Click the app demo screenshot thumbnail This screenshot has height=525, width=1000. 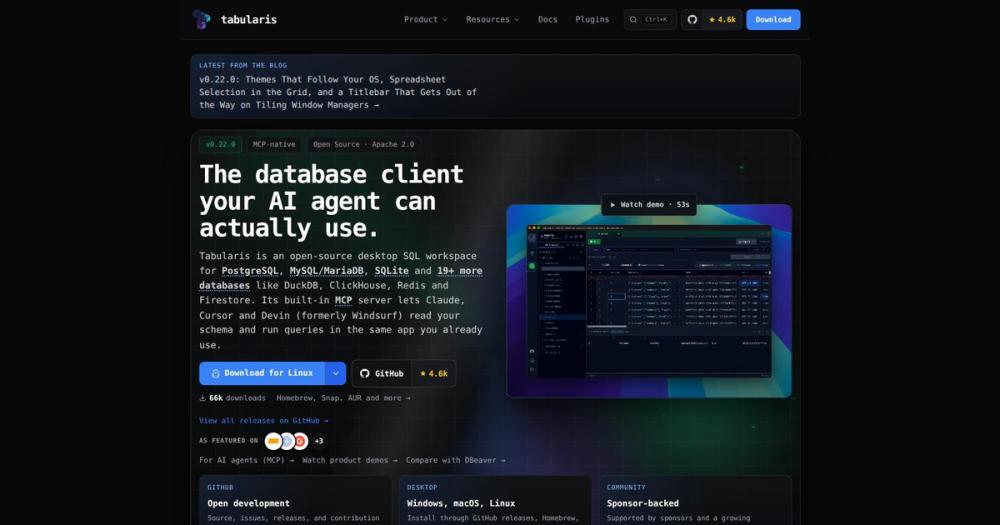(649, 301)
